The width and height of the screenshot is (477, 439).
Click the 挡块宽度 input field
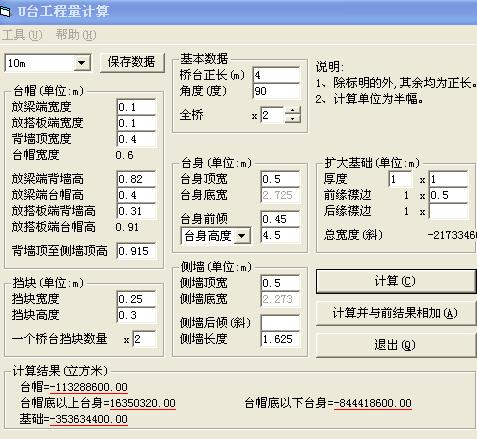point(136,299)
